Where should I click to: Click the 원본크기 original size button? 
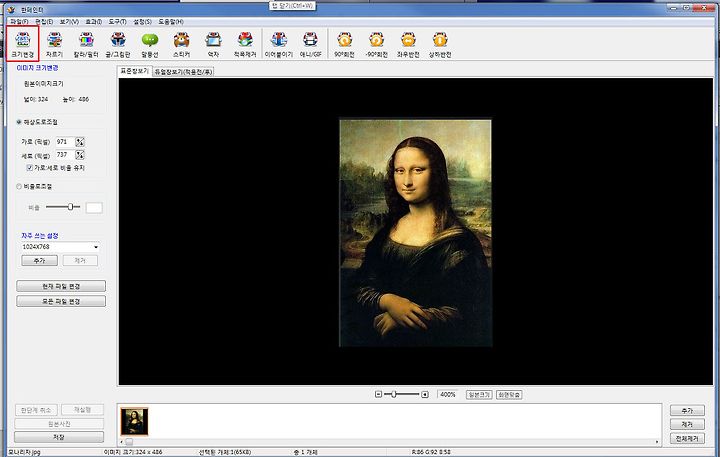(479, 395)
